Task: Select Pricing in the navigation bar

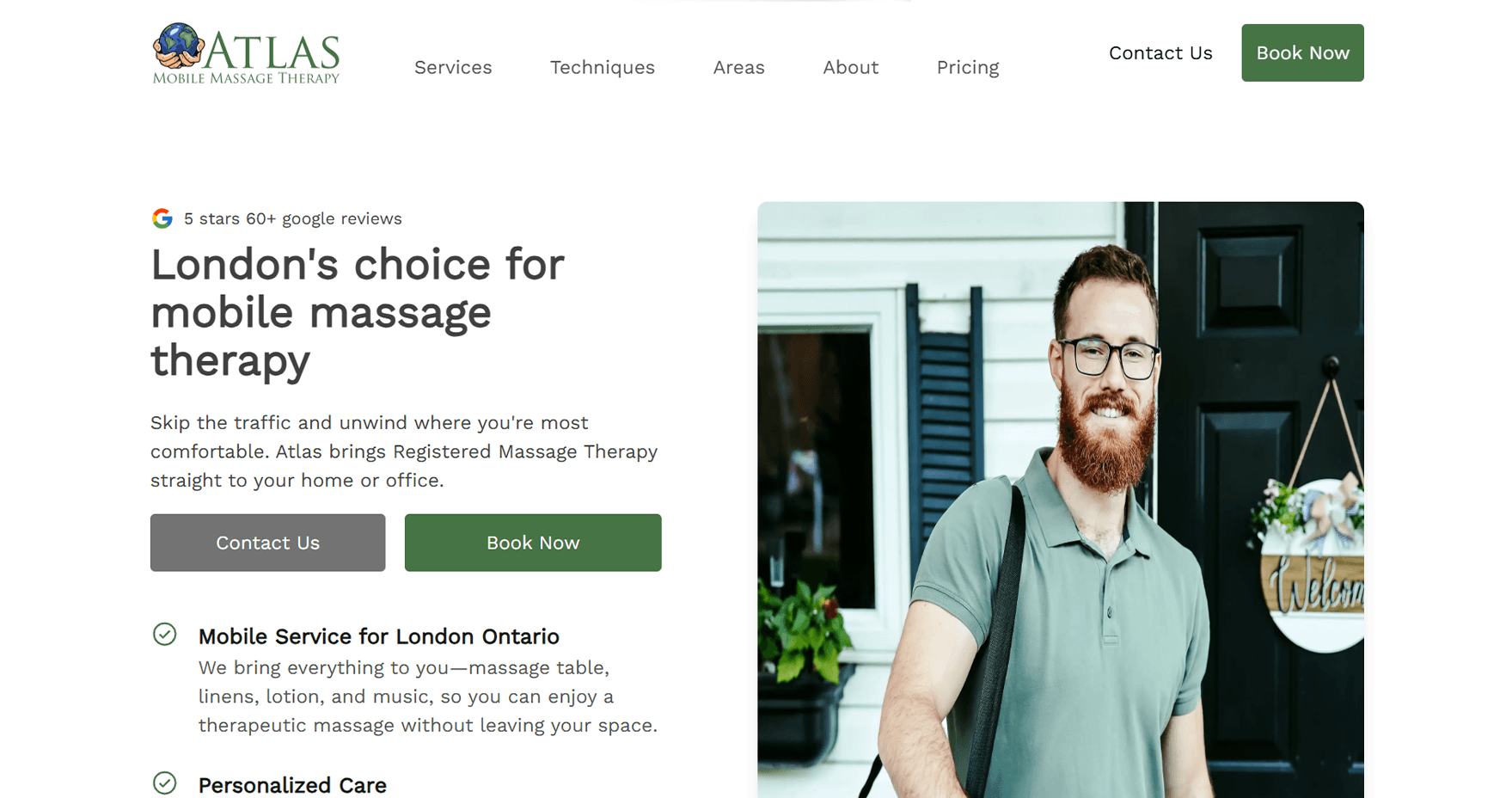Action: [968, 67]
